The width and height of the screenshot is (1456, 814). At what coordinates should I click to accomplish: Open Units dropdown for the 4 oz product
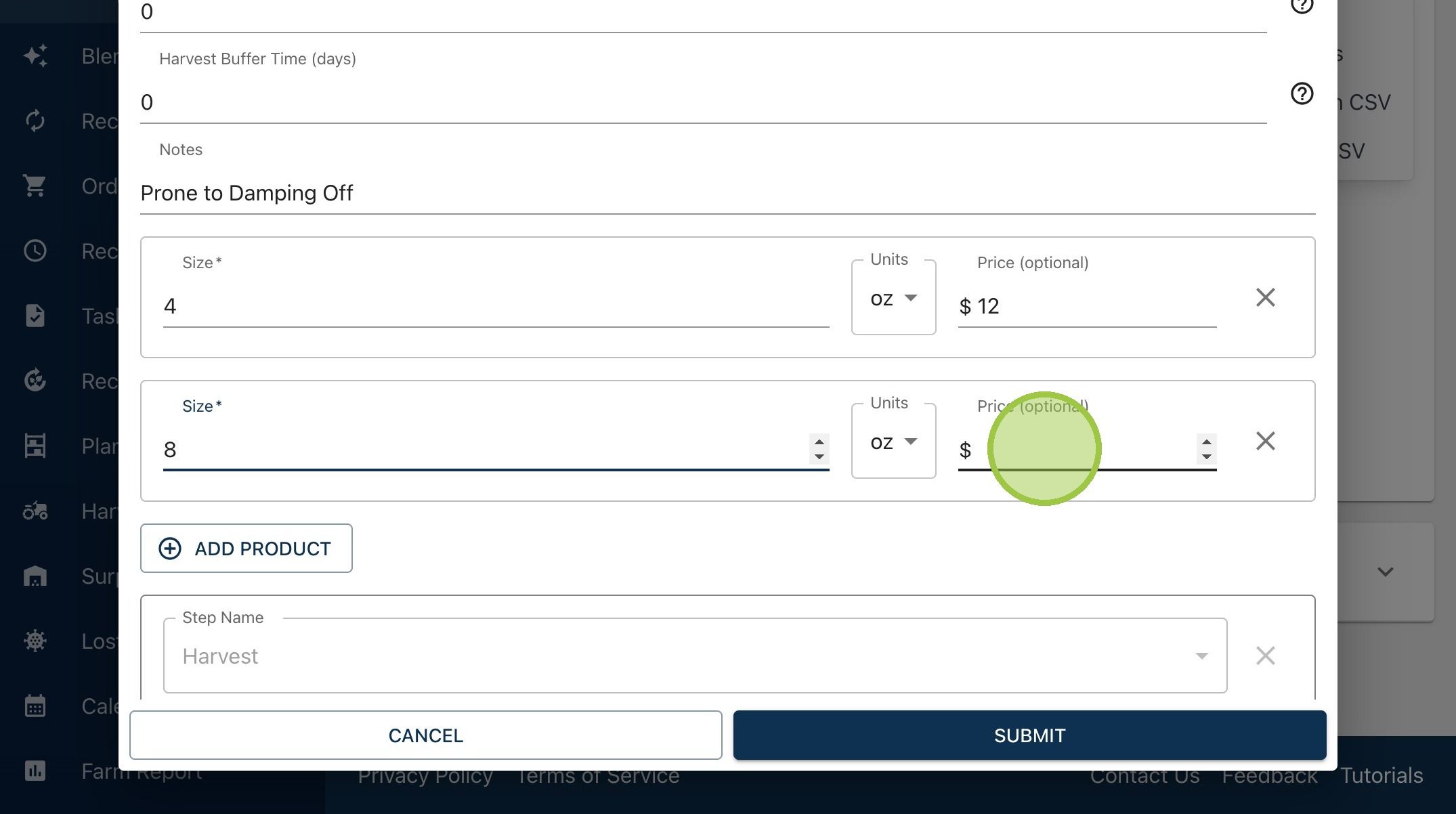[893, 298]
